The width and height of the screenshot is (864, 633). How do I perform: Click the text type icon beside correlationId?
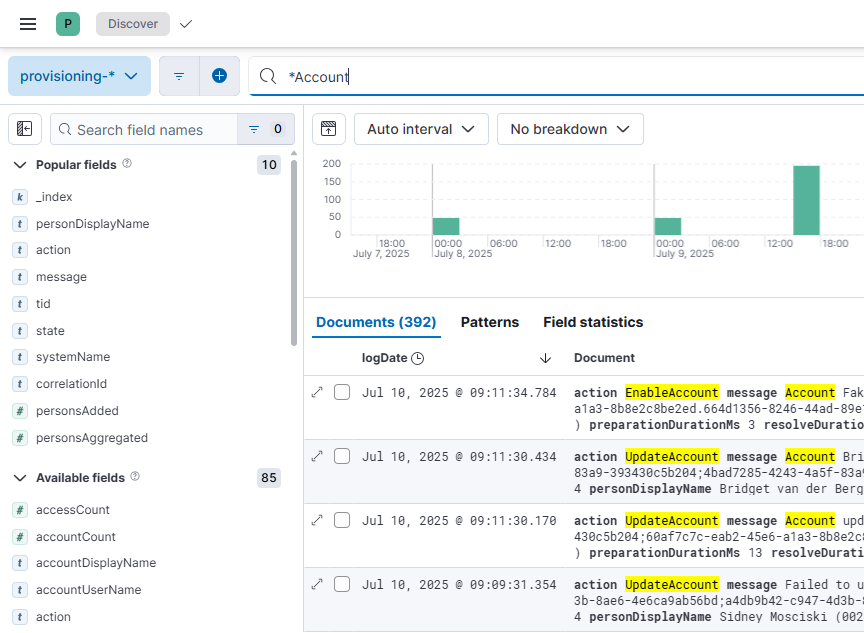(x=20, y=384)
